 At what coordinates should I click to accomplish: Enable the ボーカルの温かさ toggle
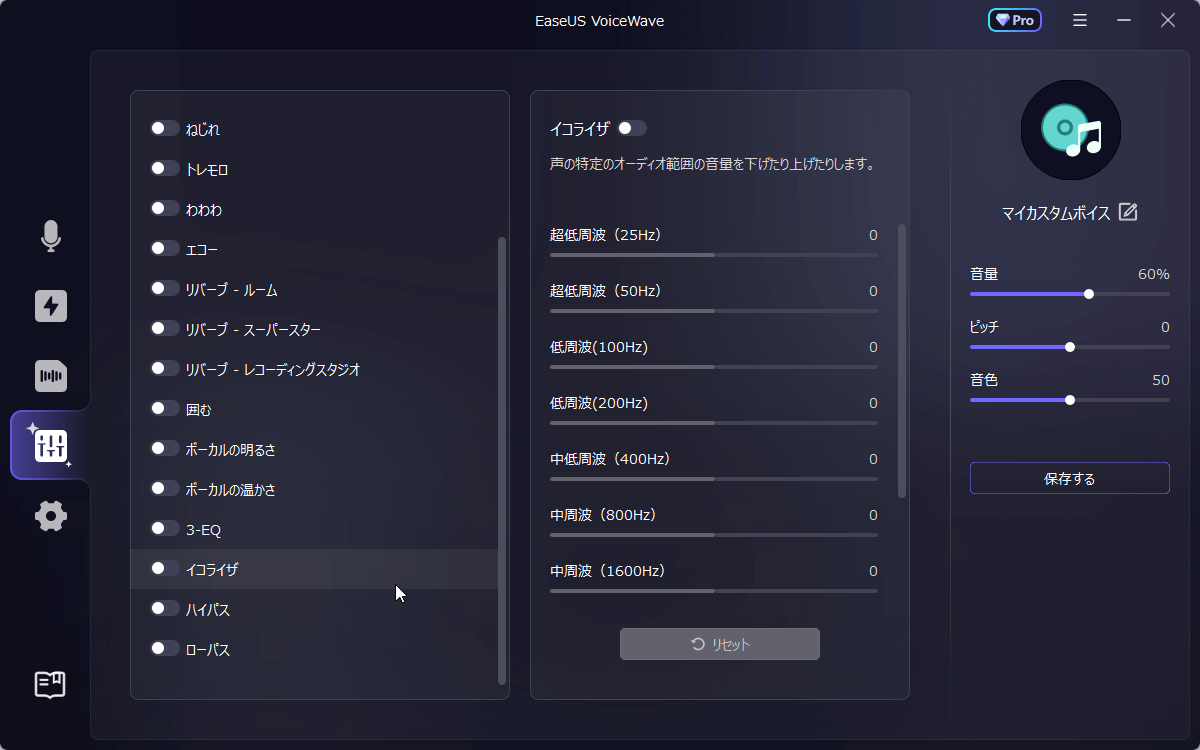tap(164, 489)
